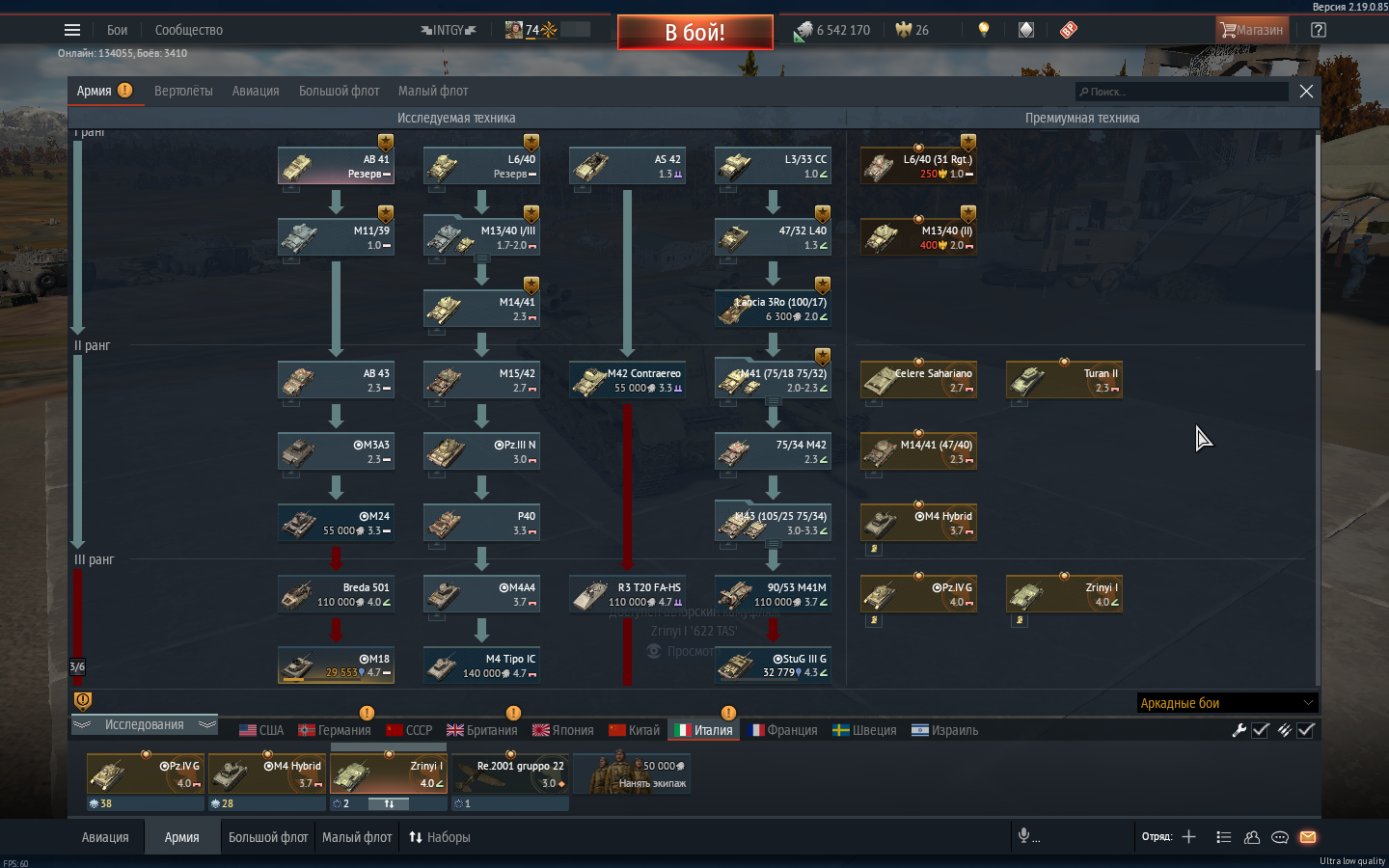Select the Китай country tab
The width and height of the screenshot is (1389, 868).
pyautogui.click(x=634, y=730)
